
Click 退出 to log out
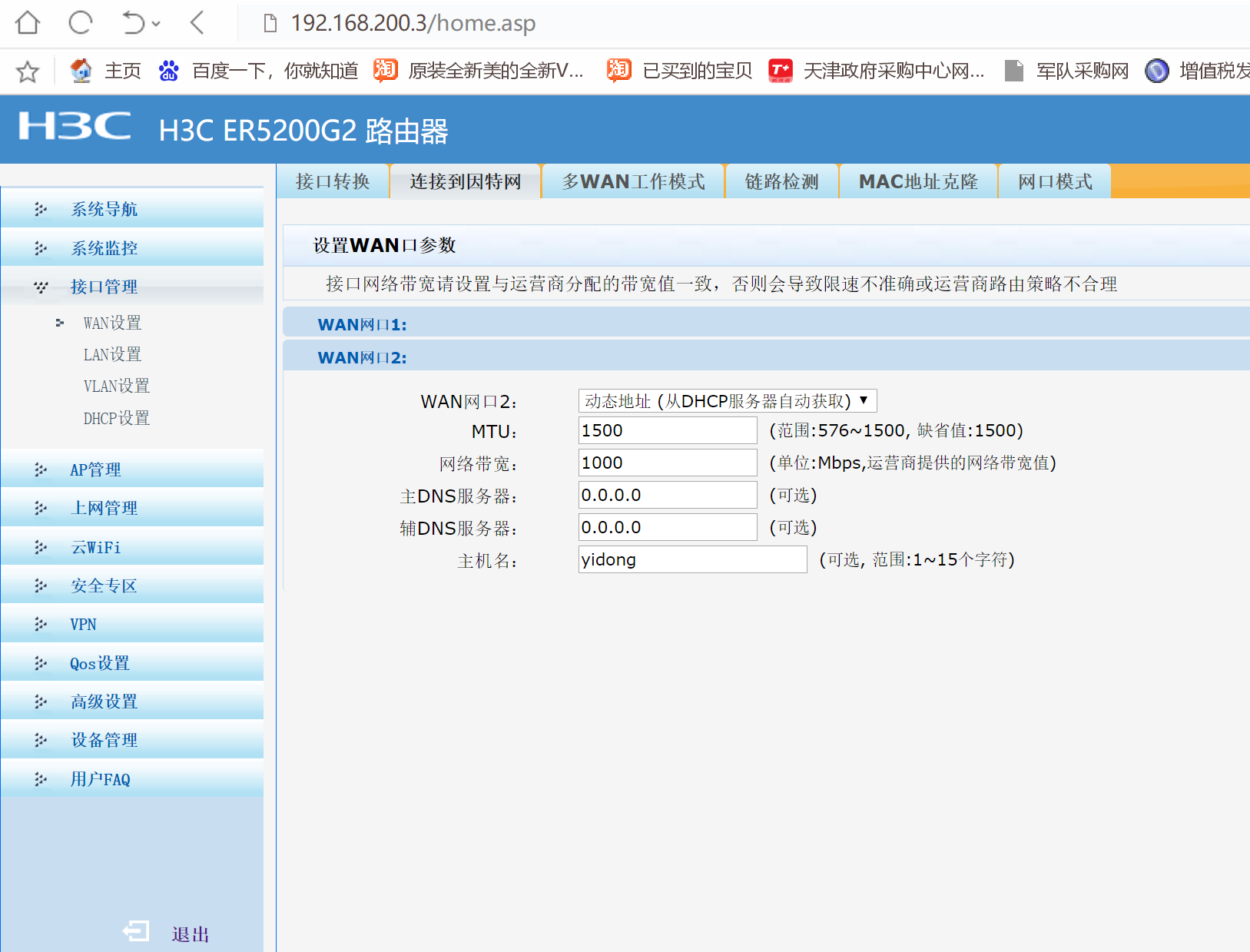(191, 934)
